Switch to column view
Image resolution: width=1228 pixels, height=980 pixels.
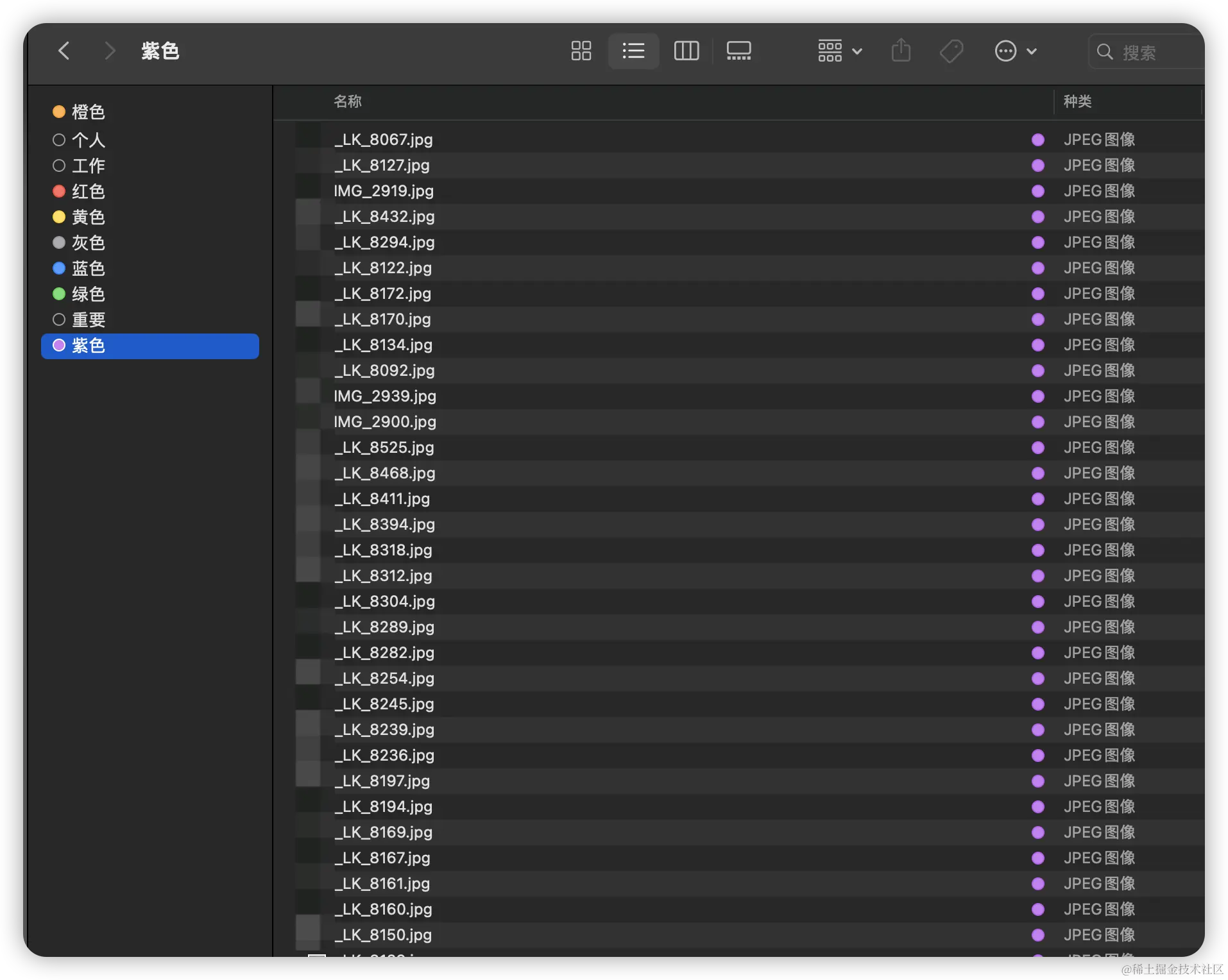click(x=686, y=51)
